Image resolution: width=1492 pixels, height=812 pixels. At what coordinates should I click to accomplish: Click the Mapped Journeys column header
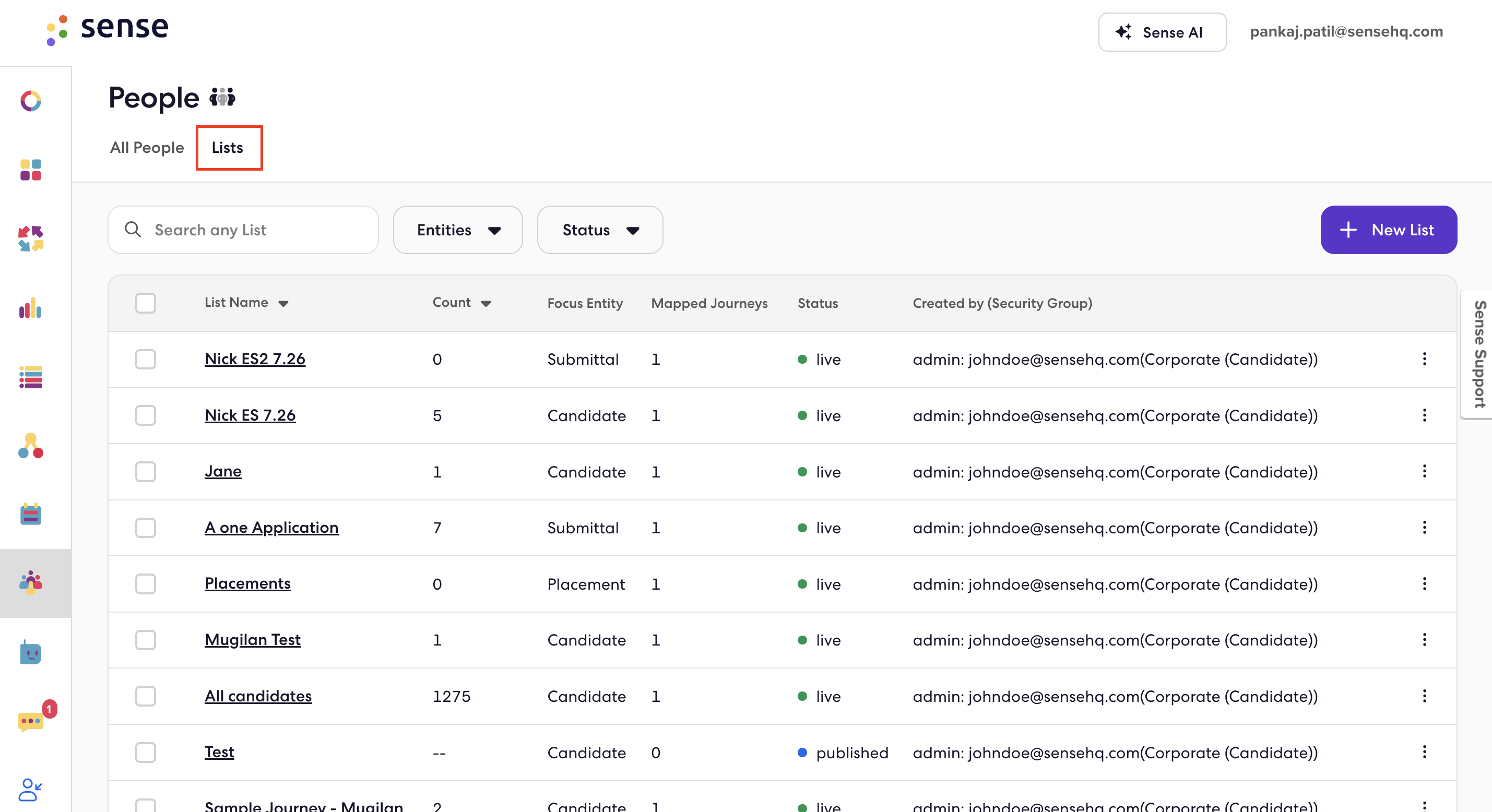coord(709,304)
